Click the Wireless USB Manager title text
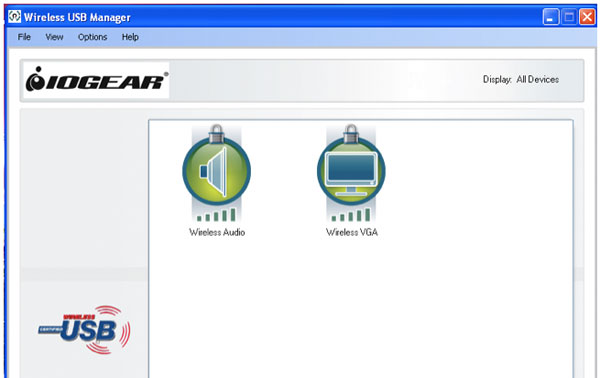 tap(77, 18)
